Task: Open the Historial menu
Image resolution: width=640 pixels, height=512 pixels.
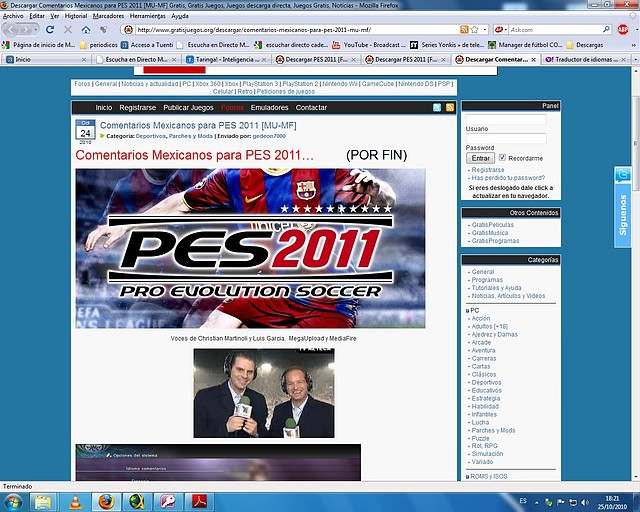Action: [x=76, y=16]
